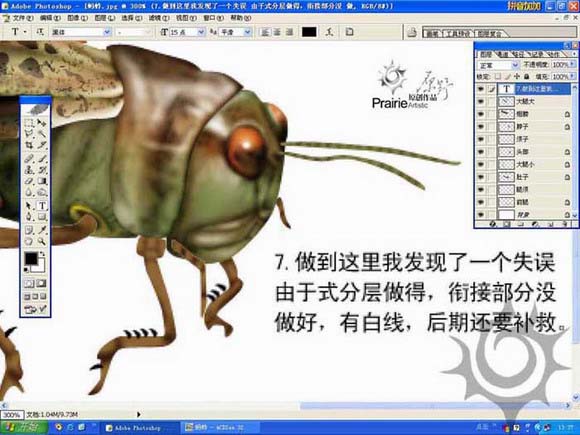
Task: Click the left align text icon
Action: pyautogui.click(x=265, y=32)
